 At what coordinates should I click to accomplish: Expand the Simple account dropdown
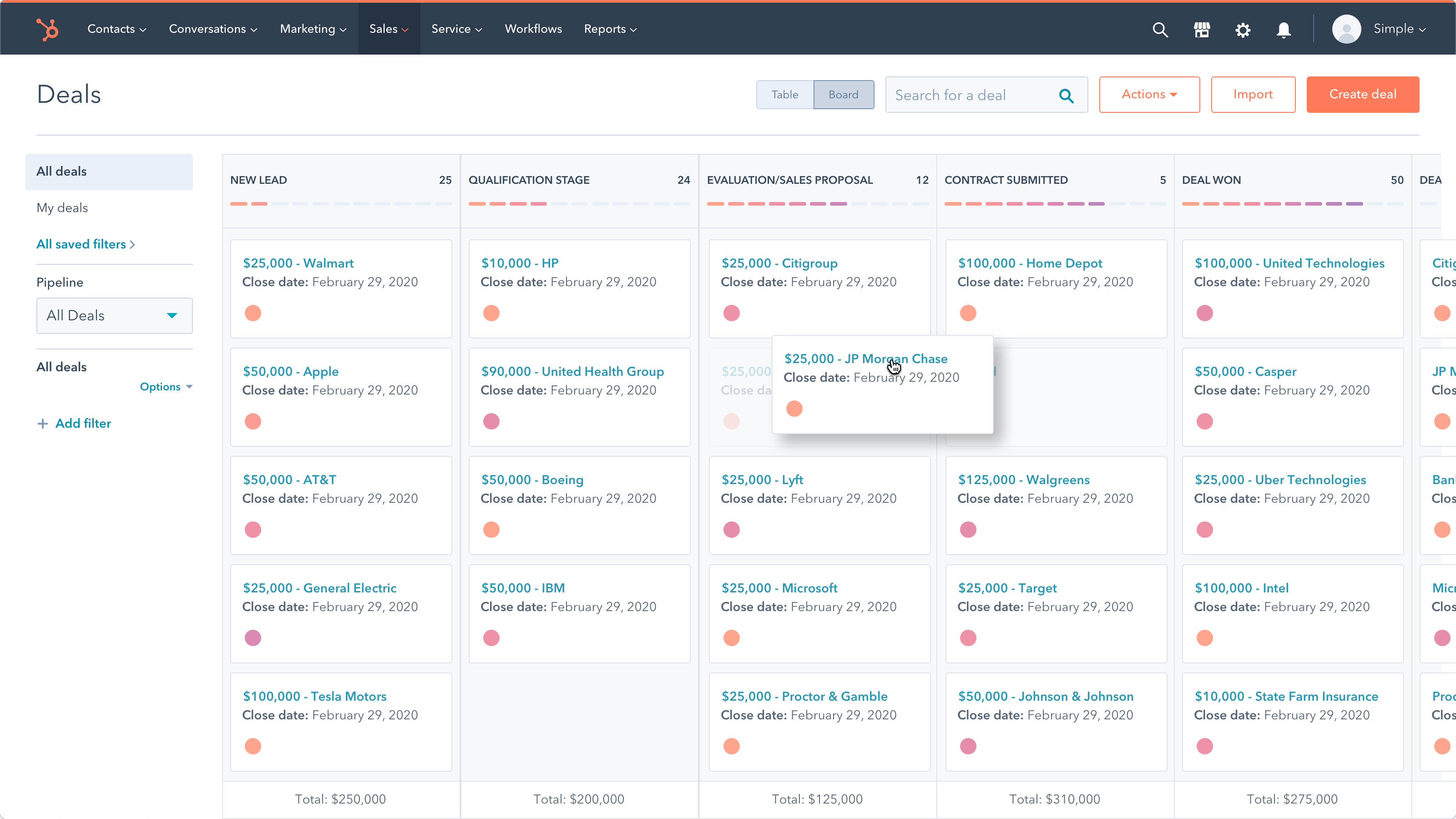[x=1400, y=29]
